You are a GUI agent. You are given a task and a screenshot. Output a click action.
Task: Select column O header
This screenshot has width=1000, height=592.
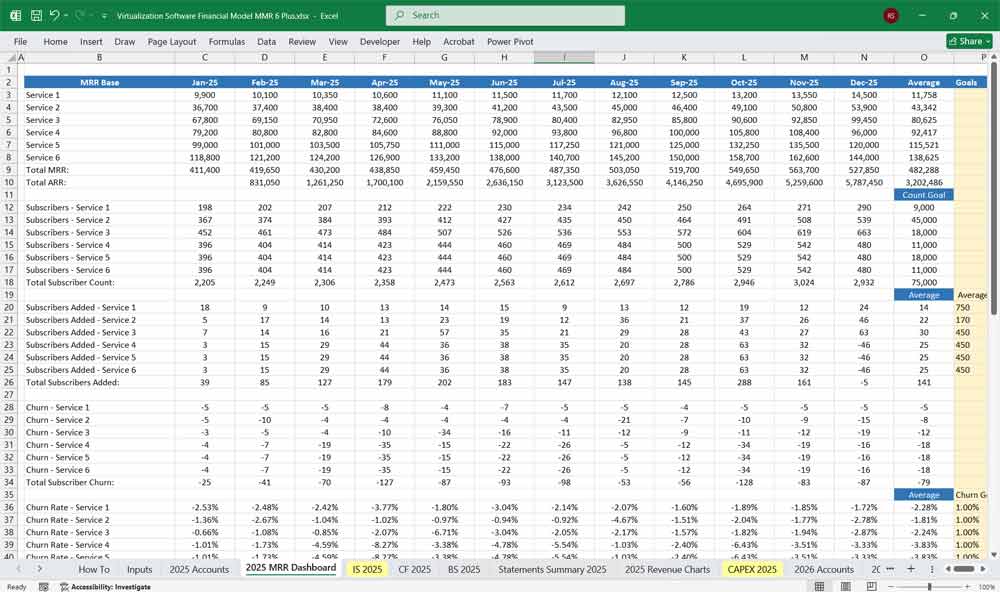tap(923, 57)
